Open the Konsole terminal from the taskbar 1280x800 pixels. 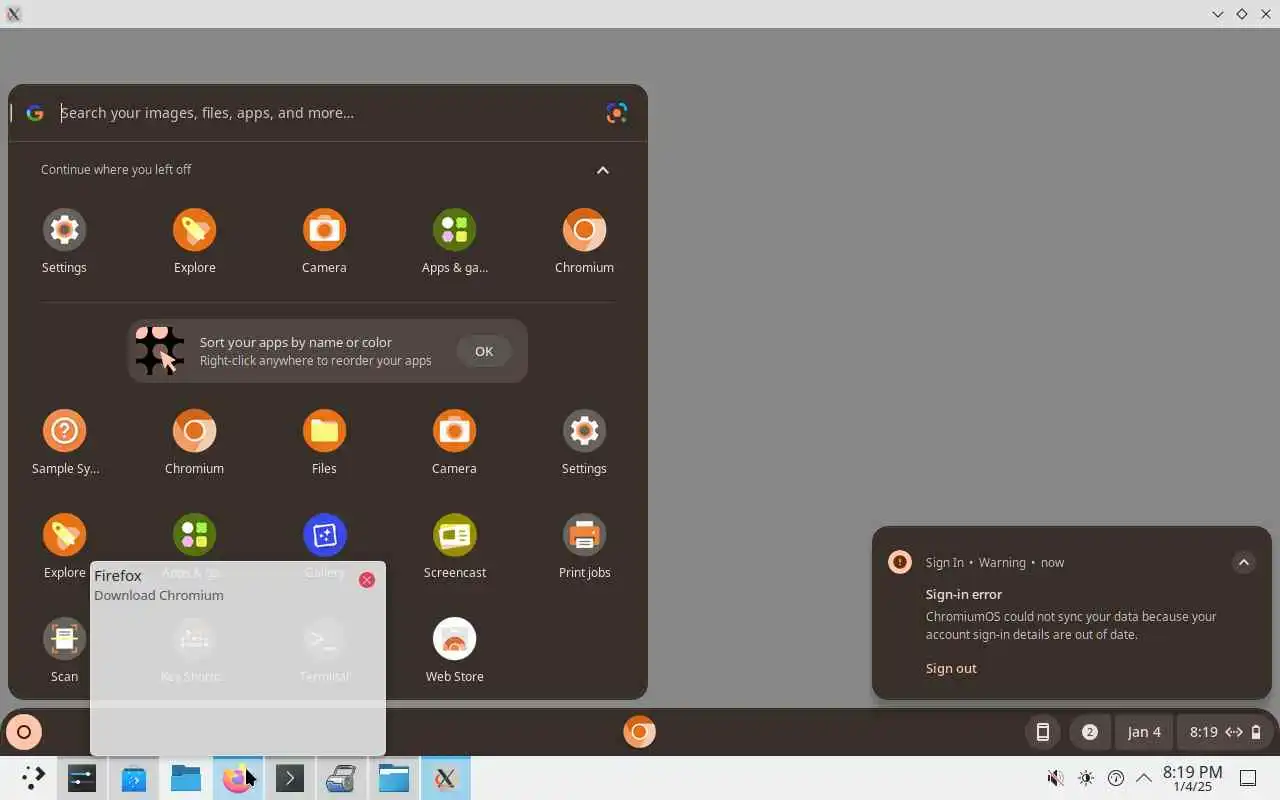pyautogui.click(x=290, y=778)
